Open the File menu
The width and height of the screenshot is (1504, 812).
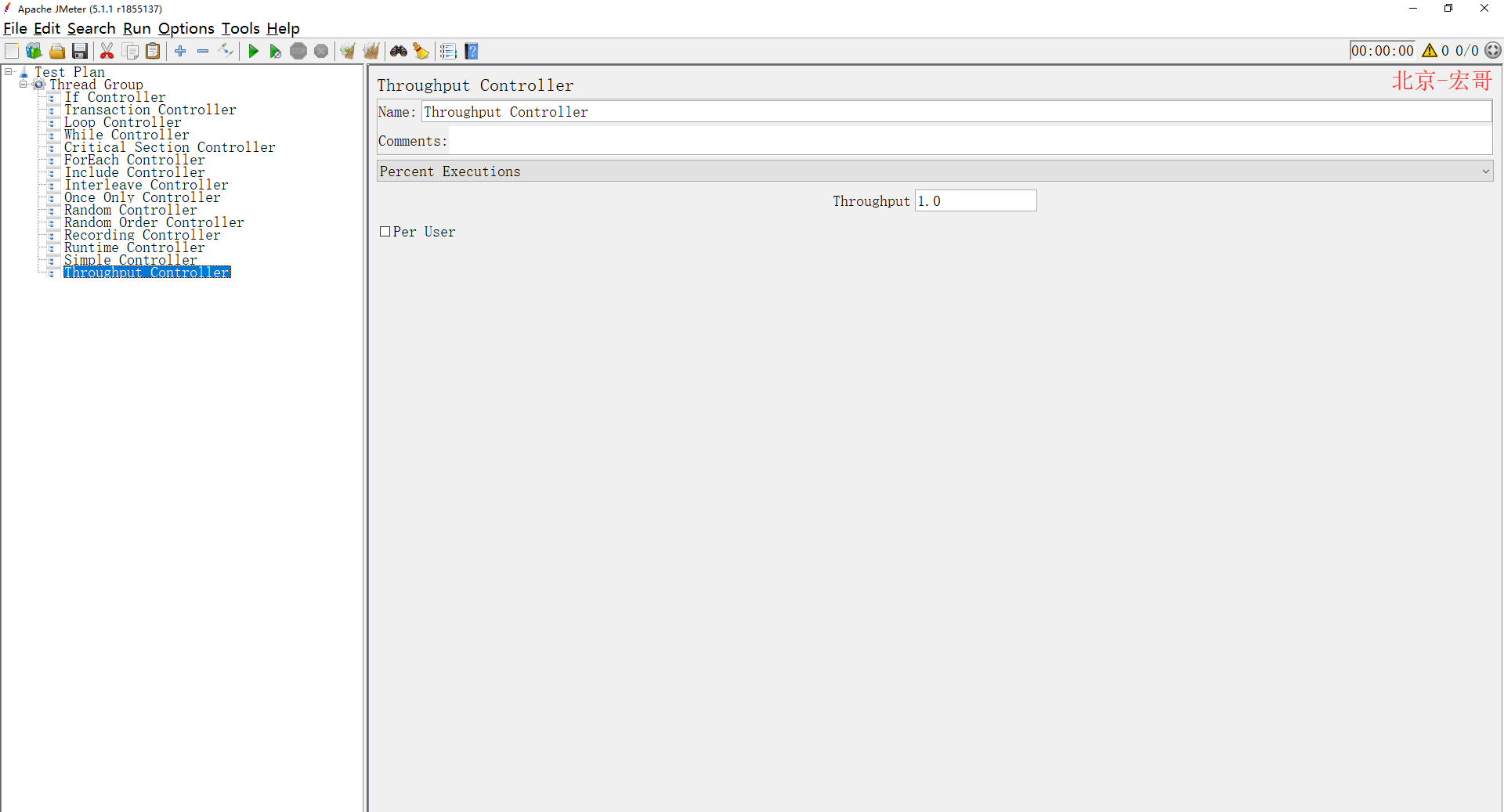coord(15,28)
